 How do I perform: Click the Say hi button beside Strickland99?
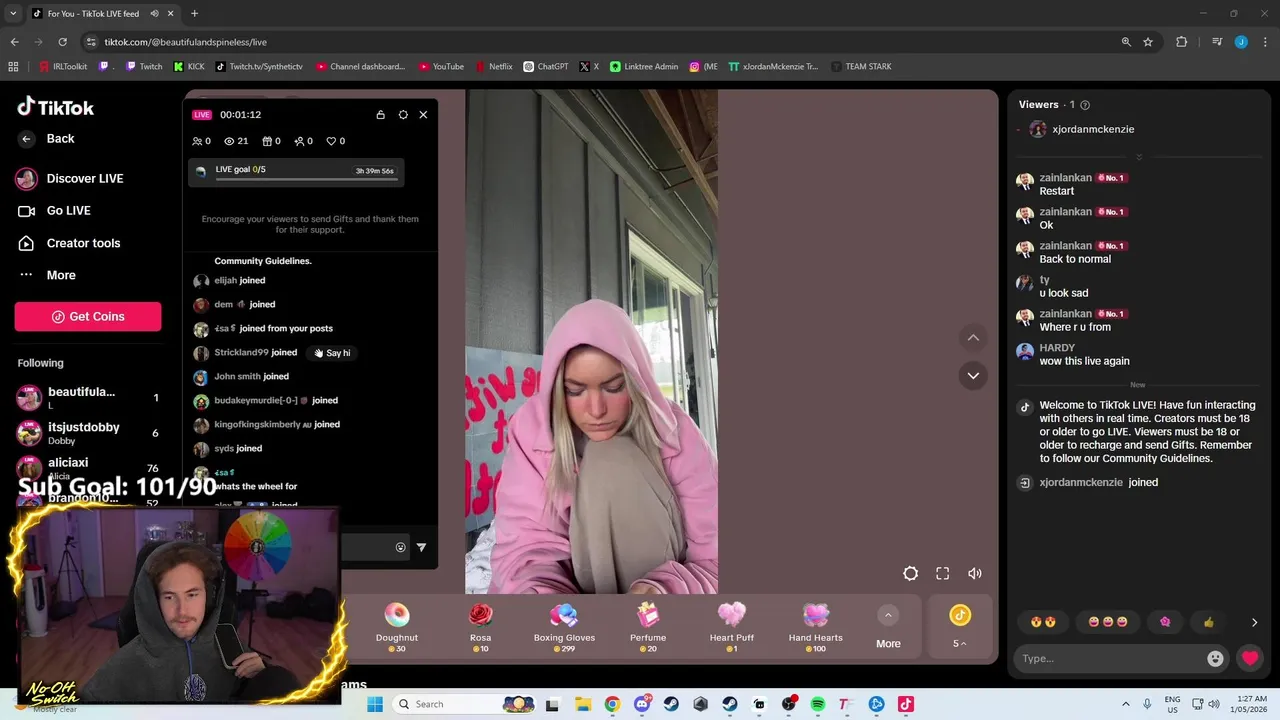pos(333,353)
